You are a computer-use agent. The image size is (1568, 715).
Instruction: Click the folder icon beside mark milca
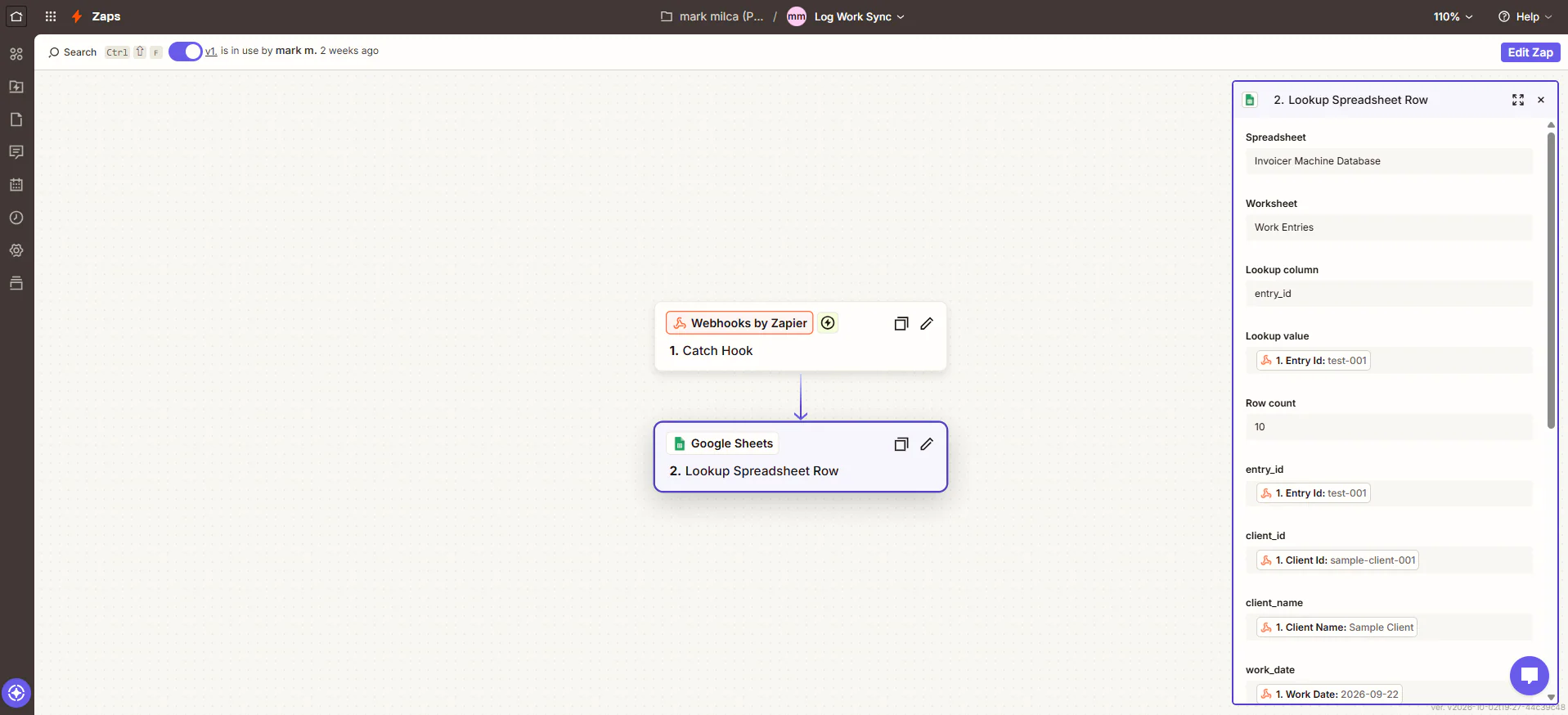click(667, 16)
